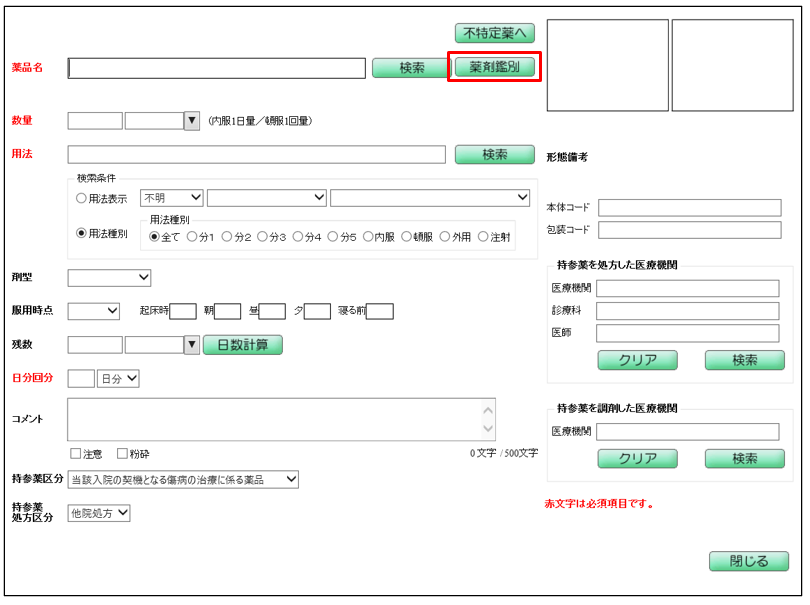Tick the 粉砕 checkbox
The image size is (810, 605).
point(123,454)
